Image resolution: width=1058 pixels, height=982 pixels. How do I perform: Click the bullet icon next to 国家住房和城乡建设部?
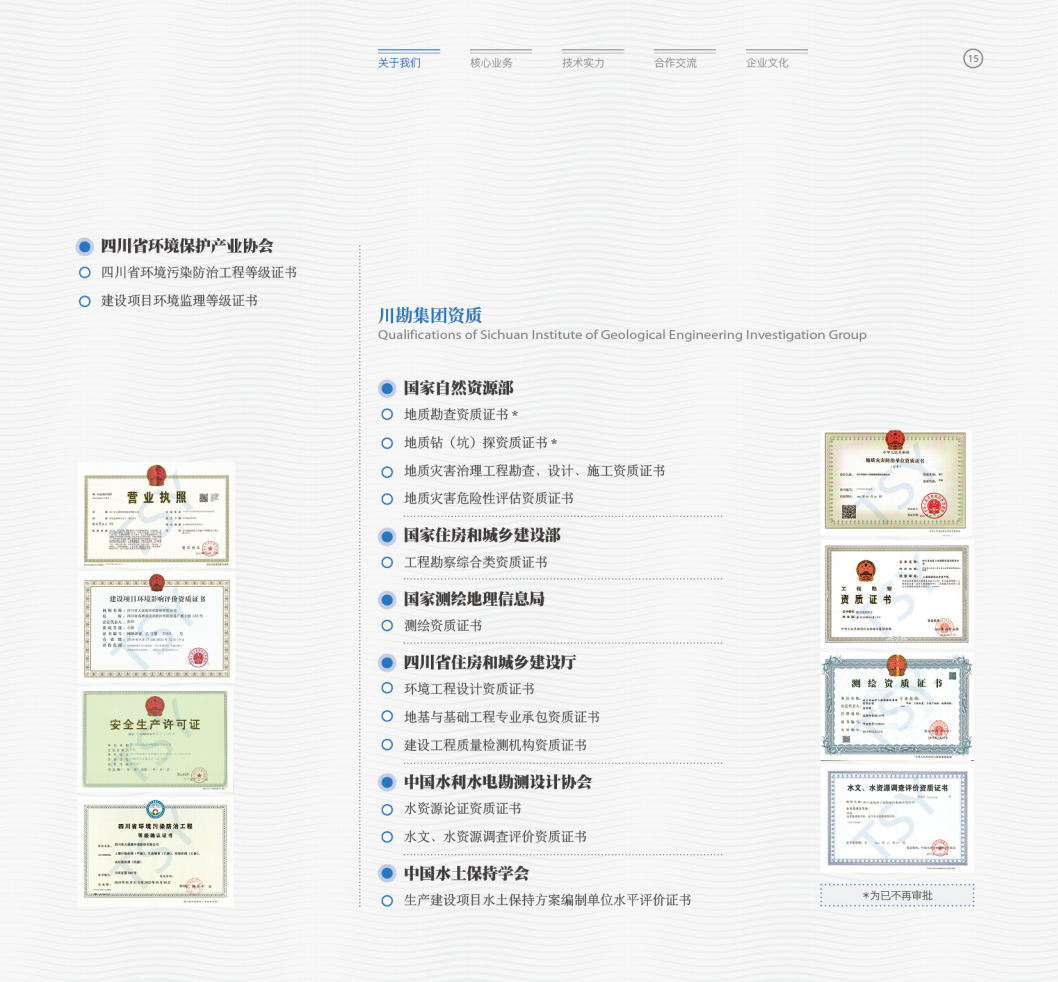point(387,536)
